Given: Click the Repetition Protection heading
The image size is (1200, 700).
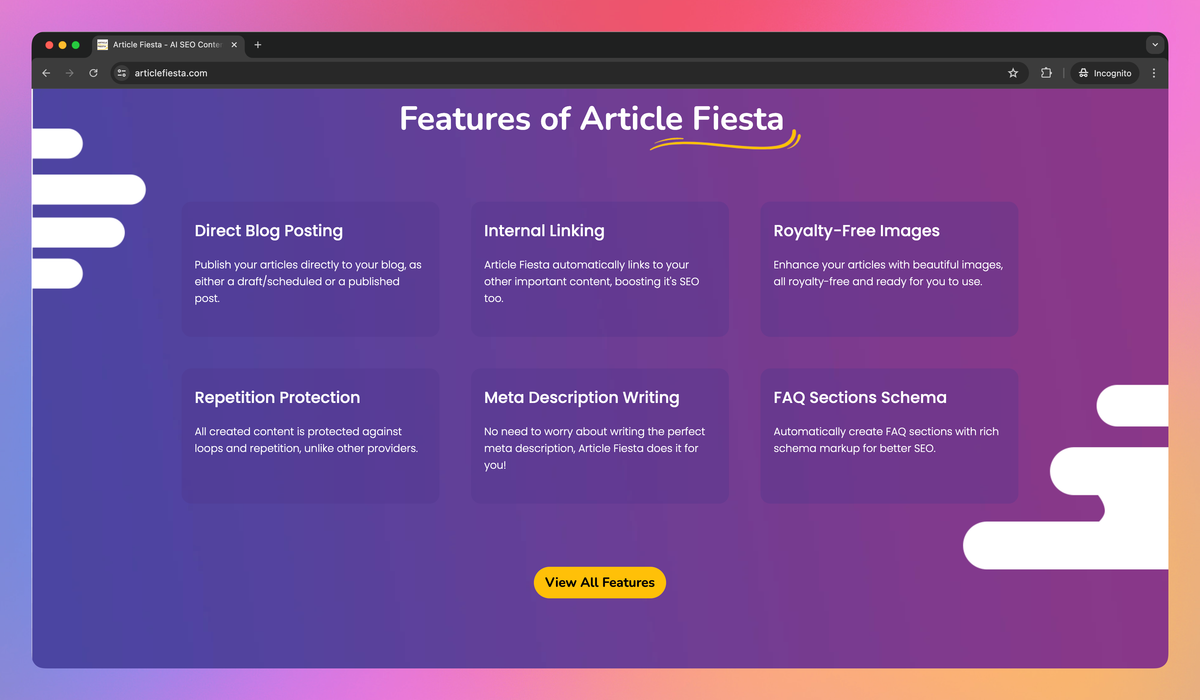Looking at the screenshot, I should [x=277, y=397].
